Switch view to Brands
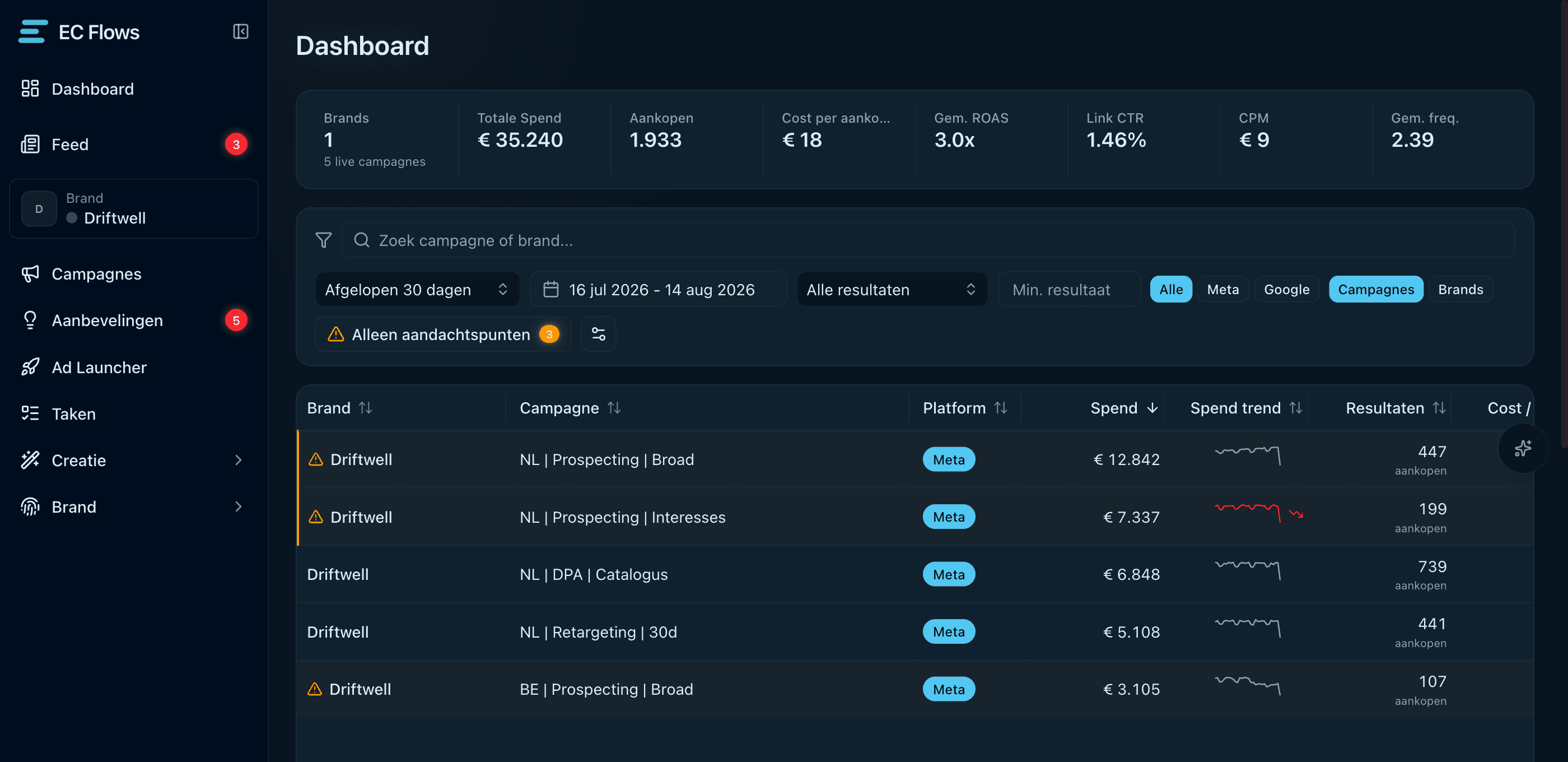The height and width of the screenshot is (762, 1568). (x=1460, y=289)
